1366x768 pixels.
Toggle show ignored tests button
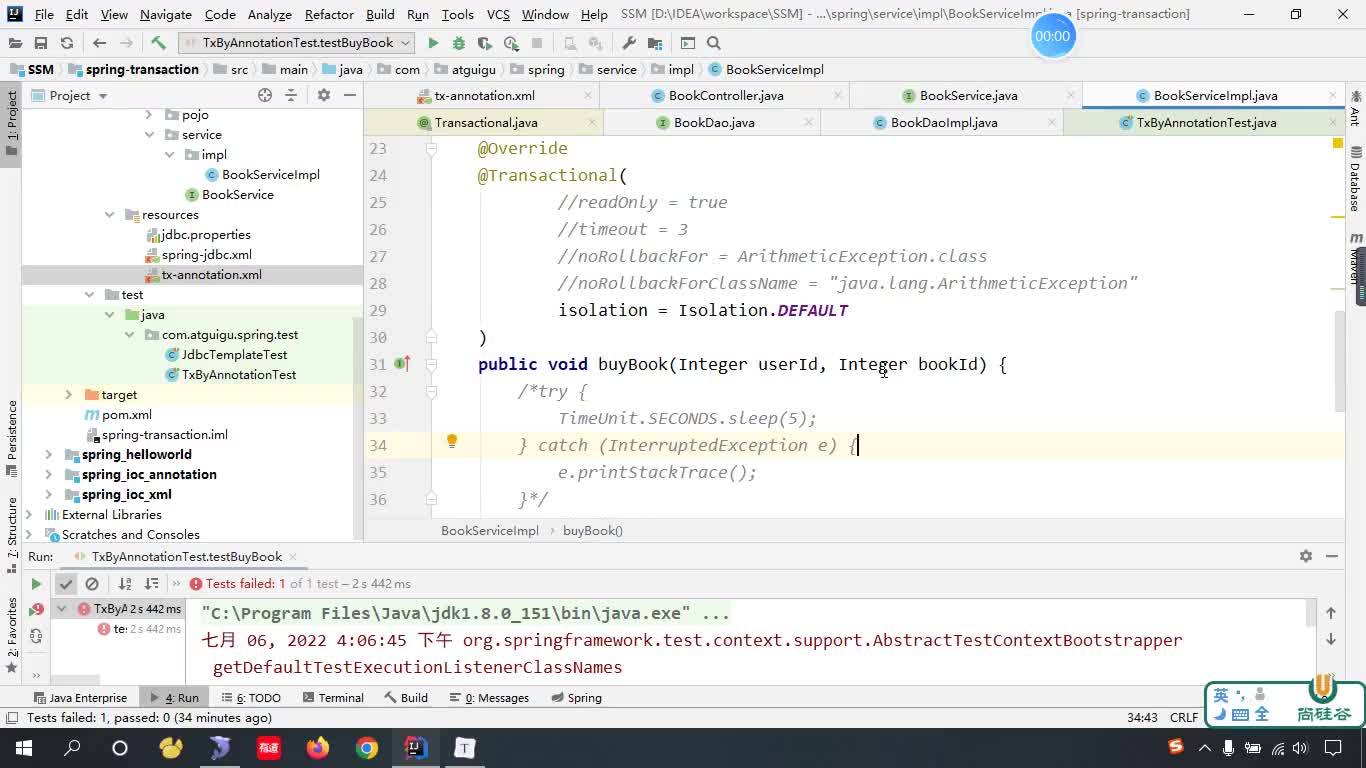pos(92,584)
